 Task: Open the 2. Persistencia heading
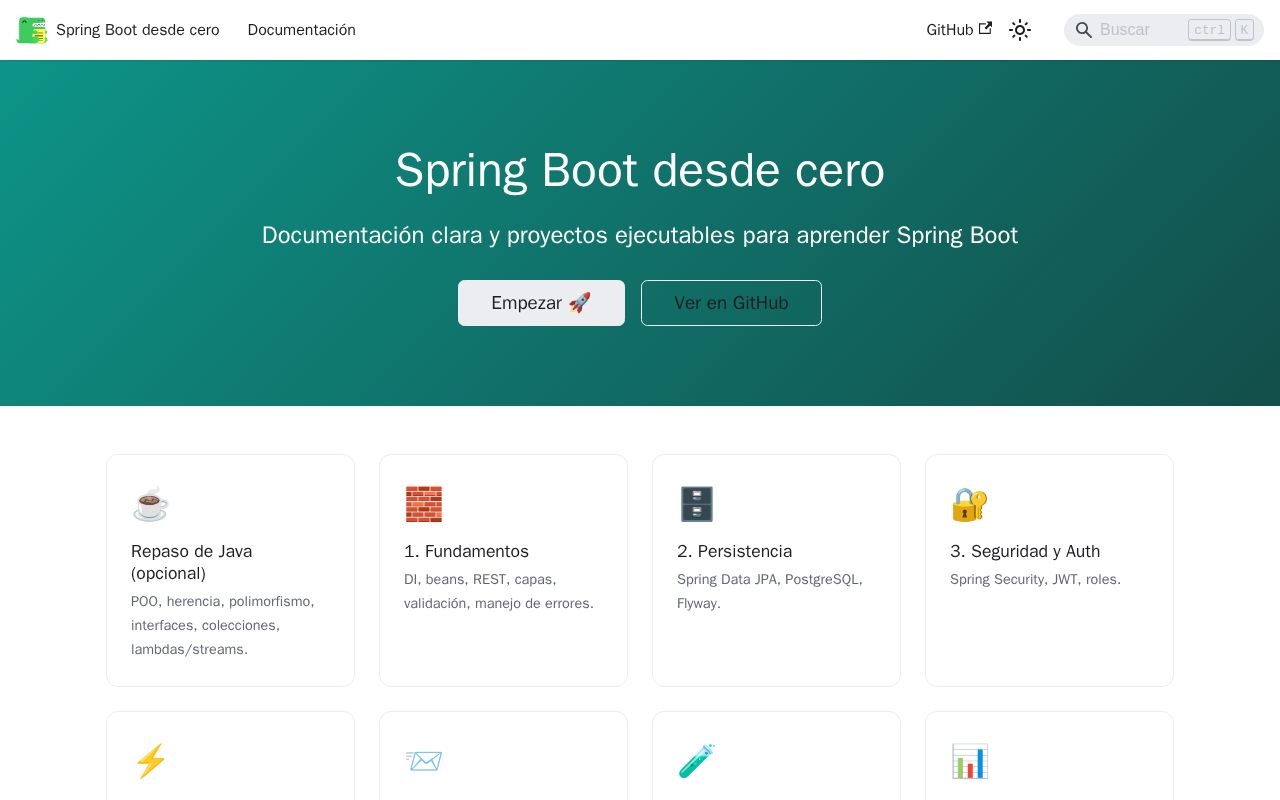[734, 551]
